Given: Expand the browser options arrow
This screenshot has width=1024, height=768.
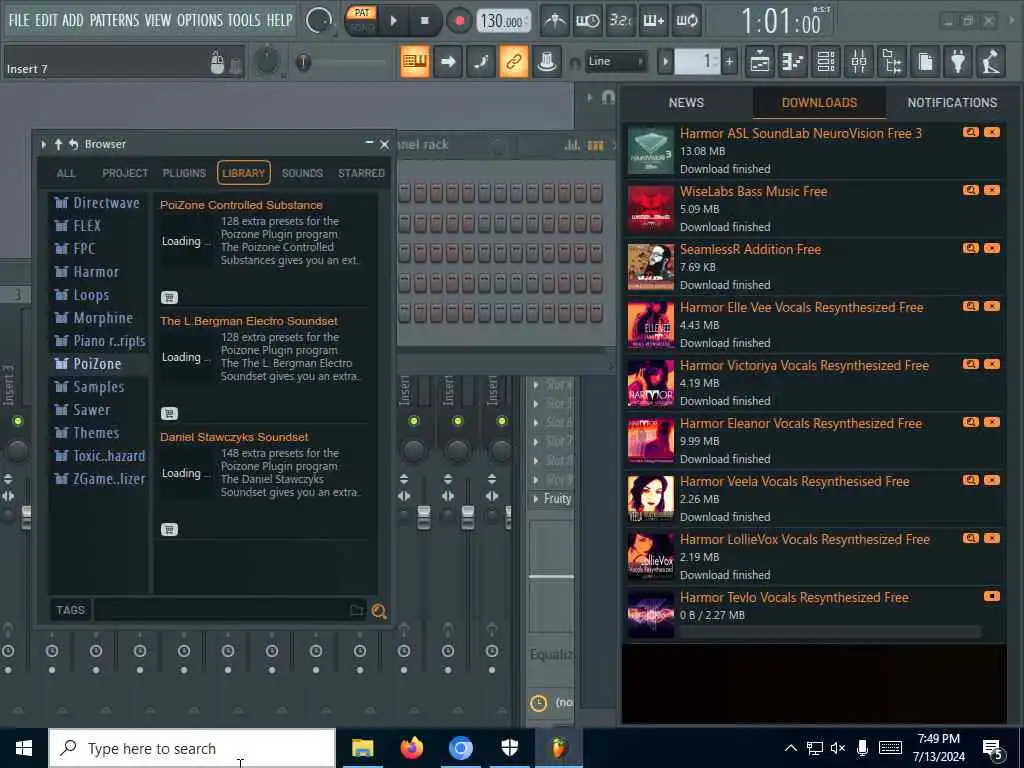Looking at the screenshot, I should coord(44,144).
